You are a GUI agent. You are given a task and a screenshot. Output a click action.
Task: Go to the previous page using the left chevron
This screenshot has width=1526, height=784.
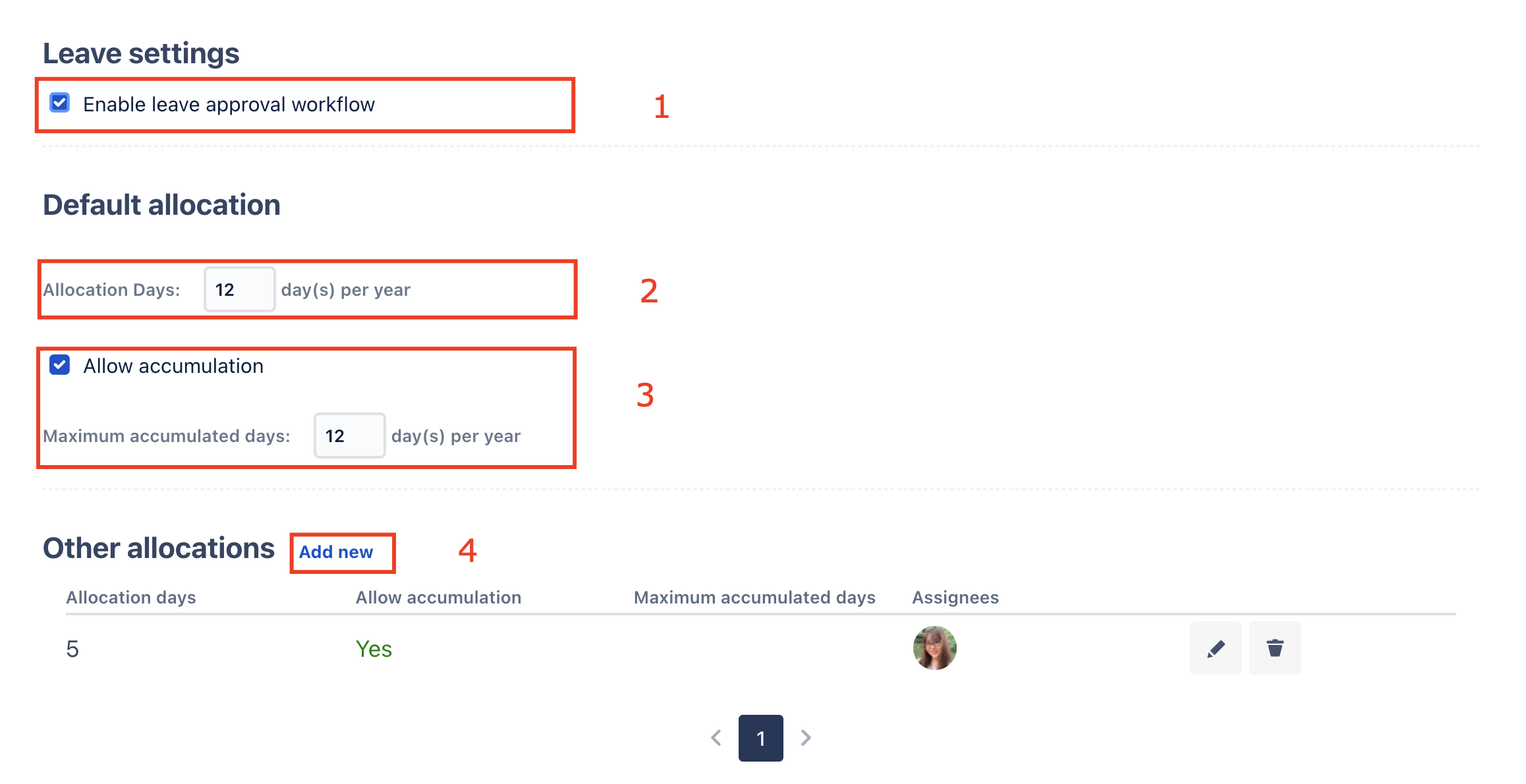point(716,738)
